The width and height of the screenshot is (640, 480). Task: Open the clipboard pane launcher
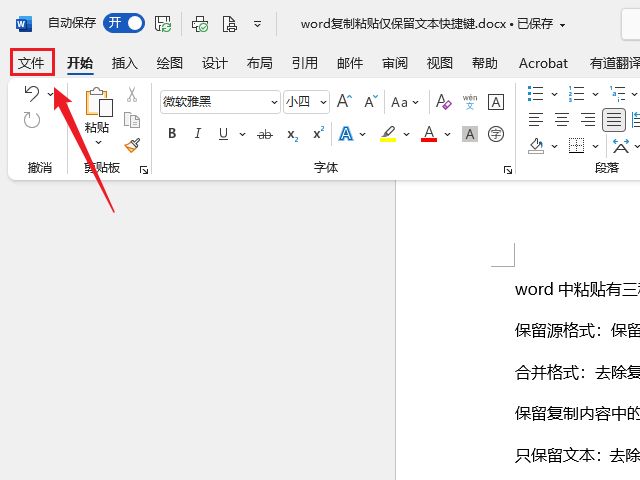(x=144, y=170)
